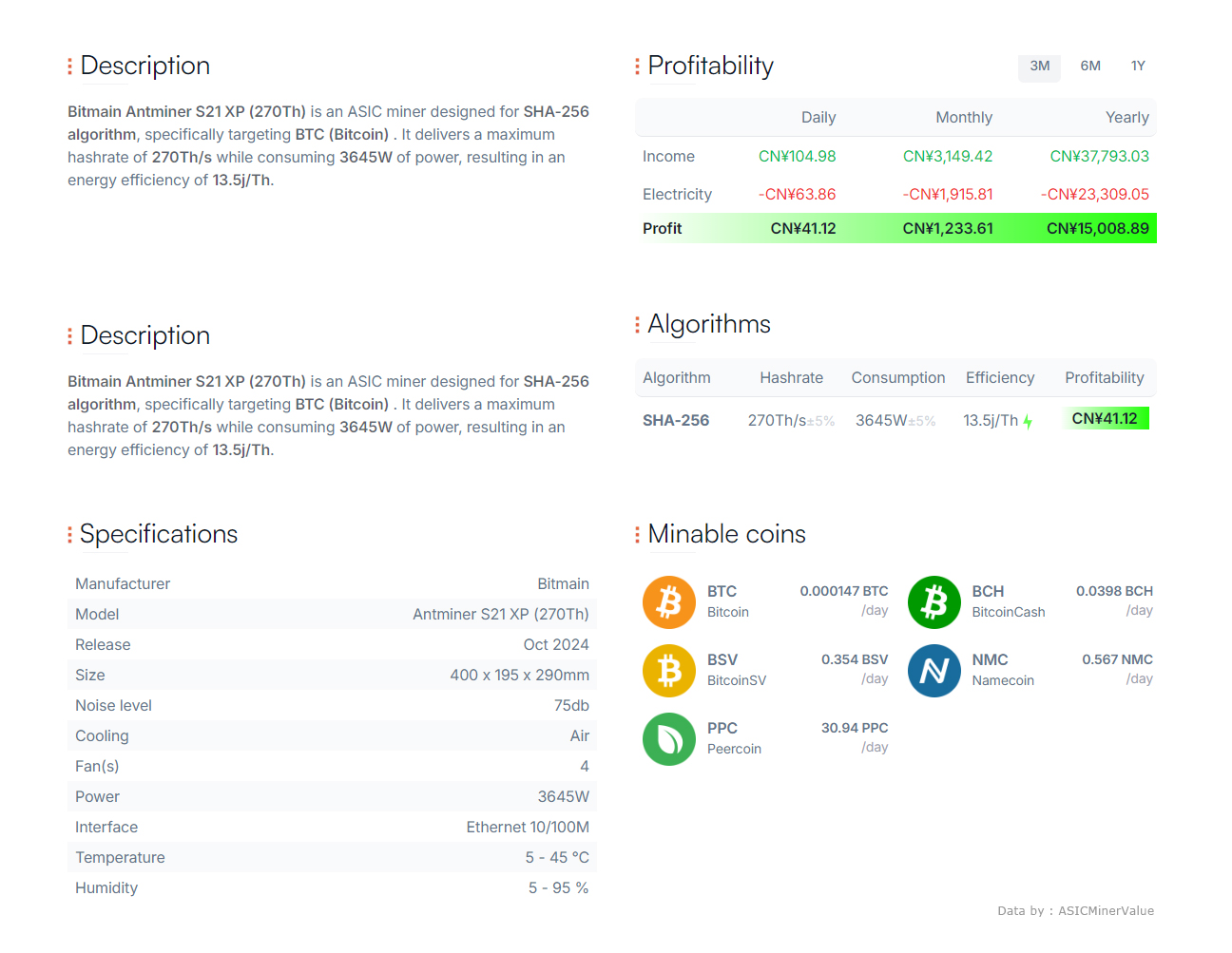Click the Bitcoin BTC coin icon
This screenshot has height=953, width=1232.
pos(669,602)
